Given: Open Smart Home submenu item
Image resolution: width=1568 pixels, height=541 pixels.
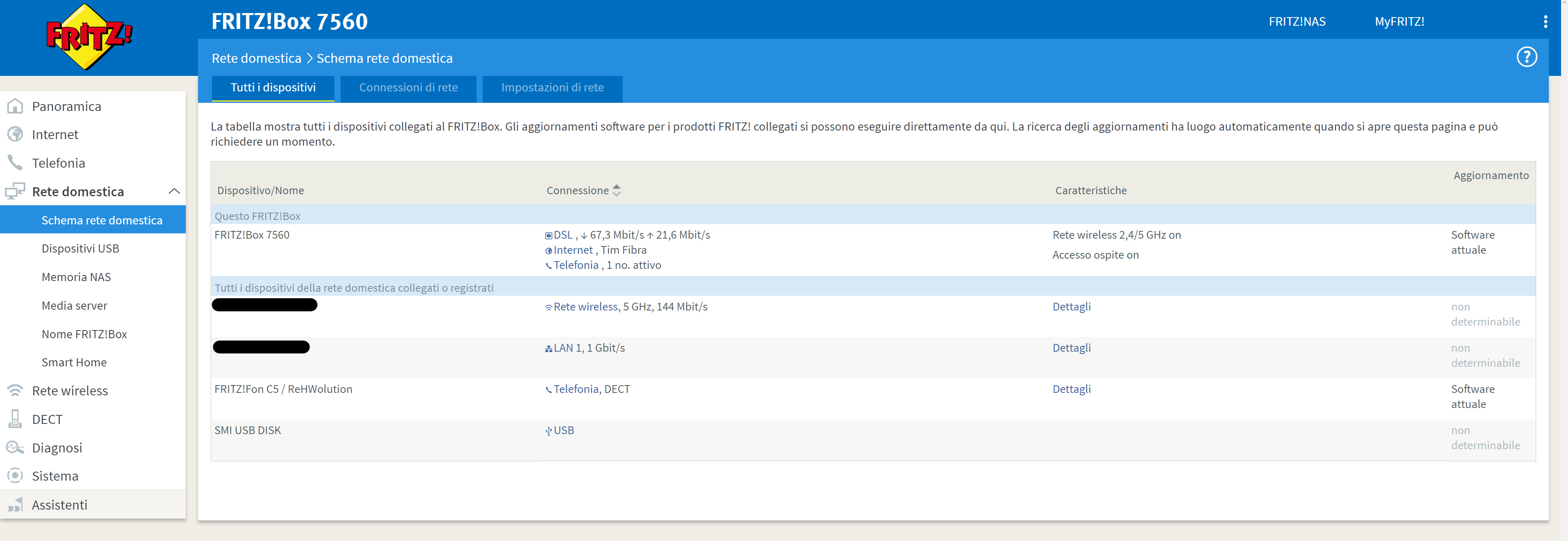Looking at the screenshot, I should (x=73, y=362).
